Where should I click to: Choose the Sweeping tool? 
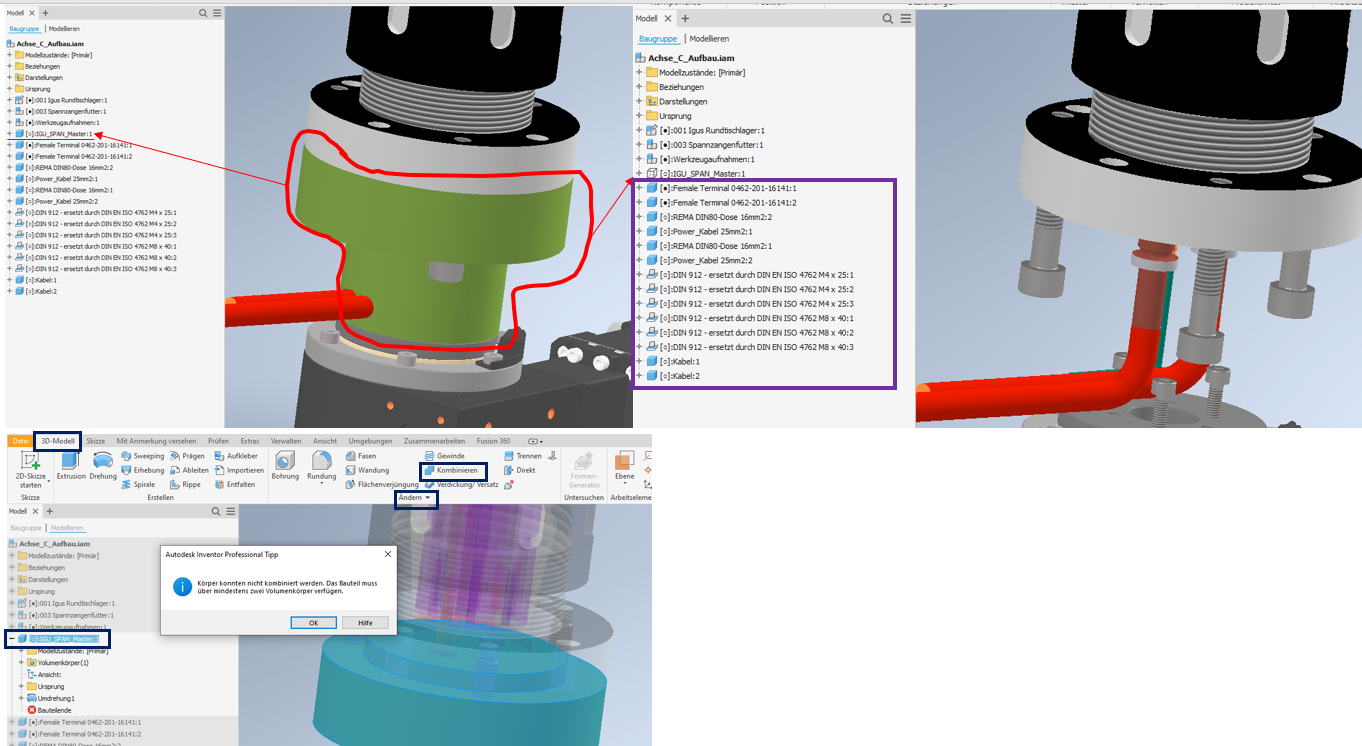142,456
